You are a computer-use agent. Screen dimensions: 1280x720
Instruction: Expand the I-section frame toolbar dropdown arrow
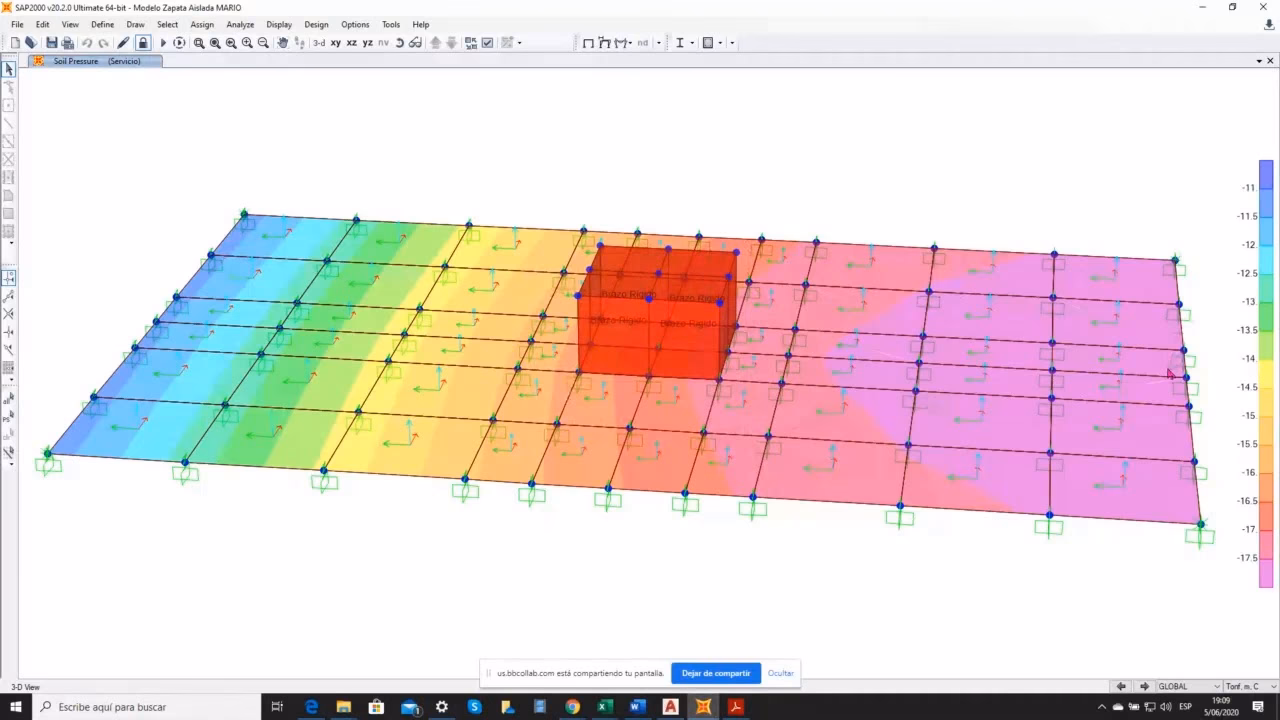click(x=693, y=43)
